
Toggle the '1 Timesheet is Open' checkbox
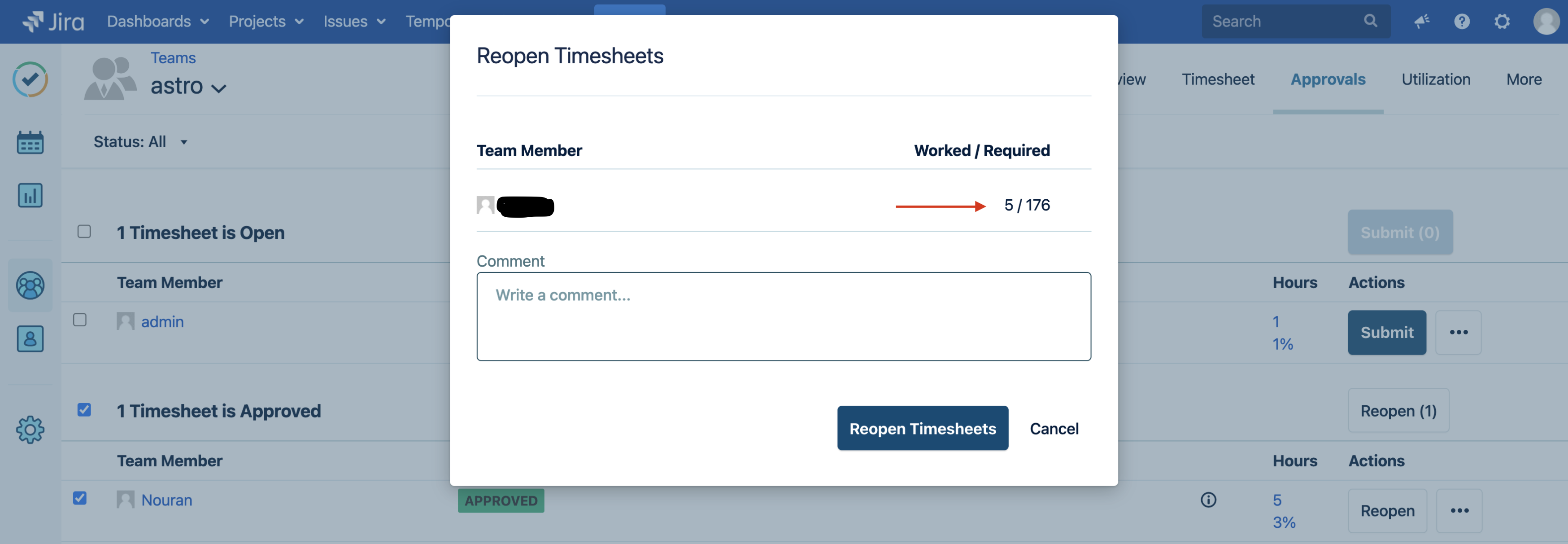click(x=84, y=232)
